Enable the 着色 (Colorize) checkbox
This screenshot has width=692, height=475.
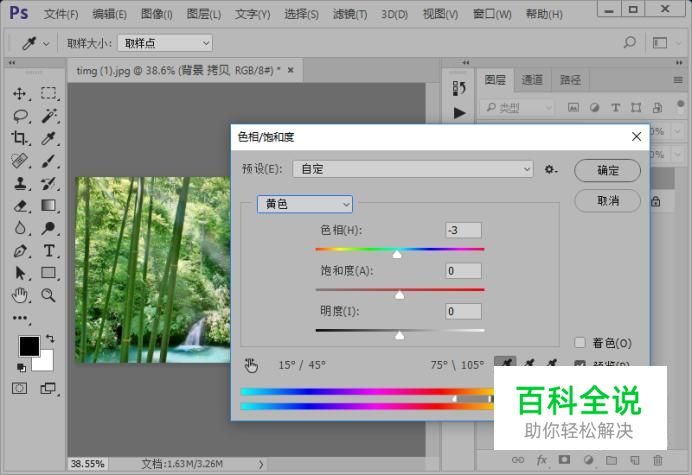coord(580,343)
